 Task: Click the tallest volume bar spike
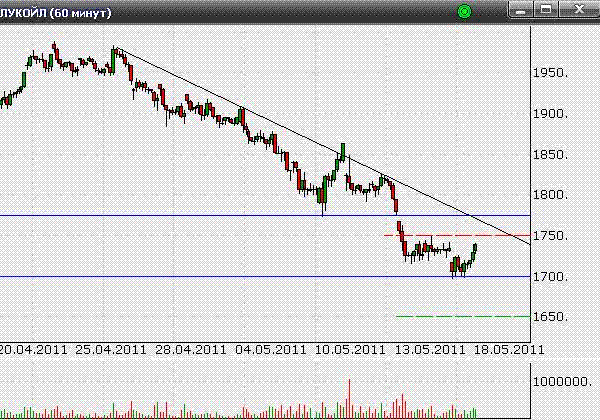[349, 398]
